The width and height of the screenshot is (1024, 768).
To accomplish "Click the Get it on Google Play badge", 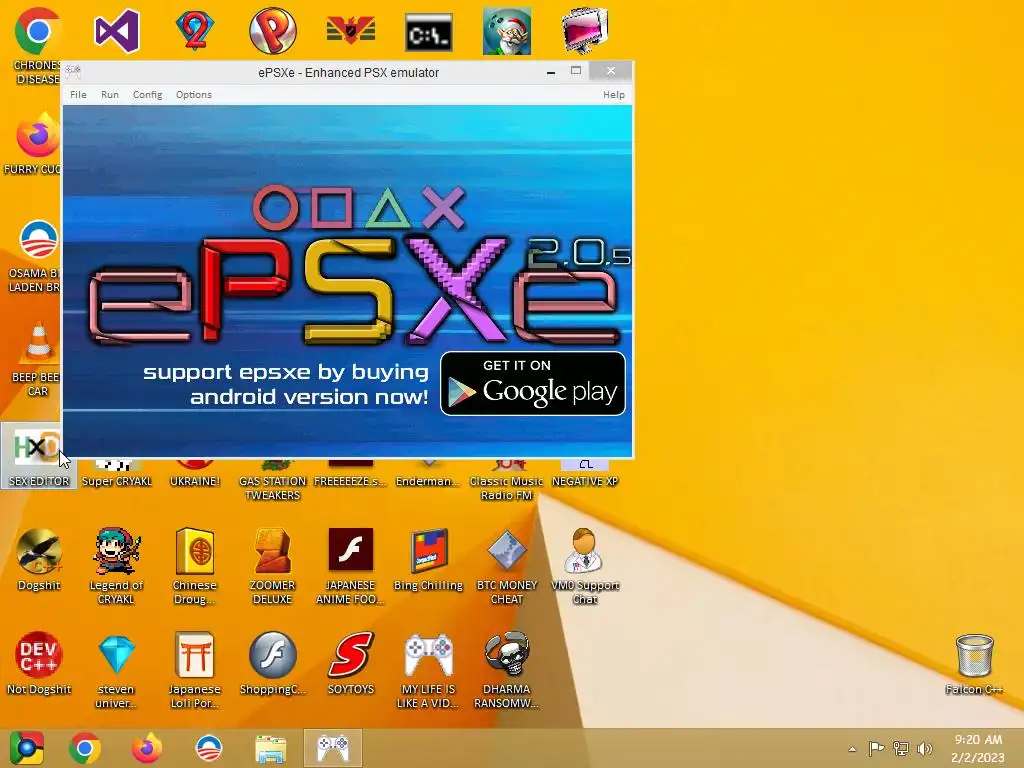I will click(x=533, y=383).
